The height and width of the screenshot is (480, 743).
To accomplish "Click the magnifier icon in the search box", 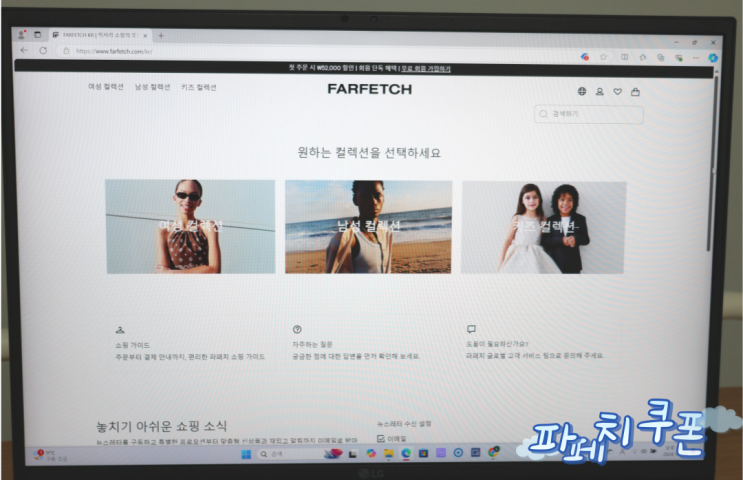I will [544, 114].
